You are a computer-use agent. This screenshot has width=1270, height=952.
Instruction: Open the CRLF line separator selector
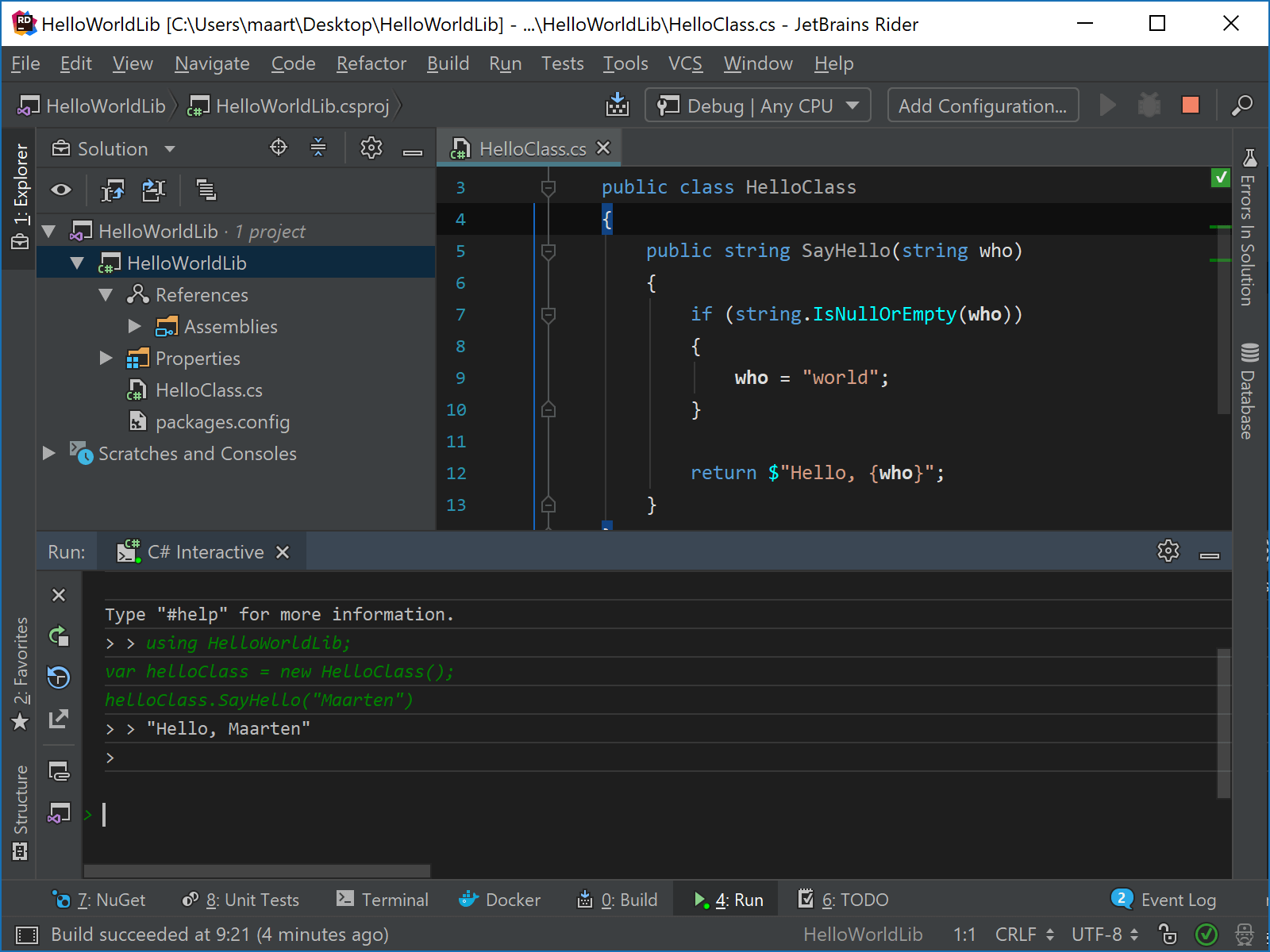pyautogui.click(x=1025, y=935)
